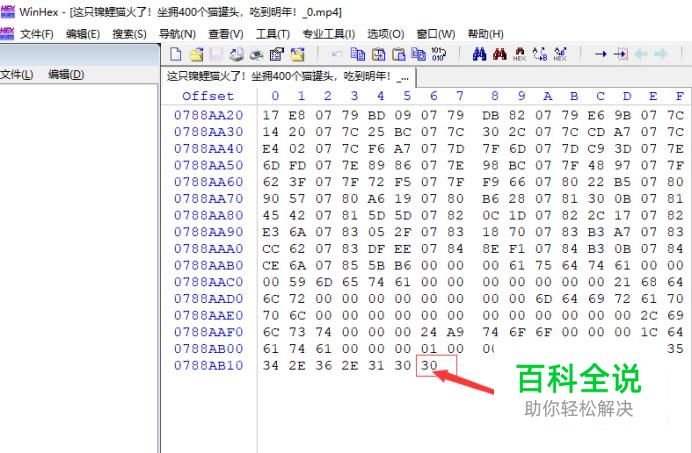Click the Paste clipboard icon
The image size is (692, 453).
click(399, 54)
